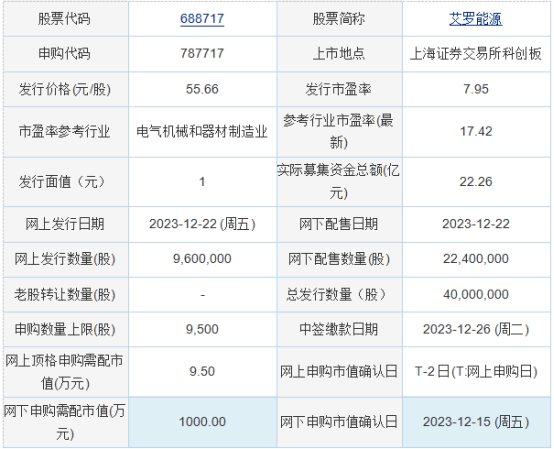
Task: Click the 中签缴款日期 value 2023-12-26 (周二)
Action: click(476, 329)
